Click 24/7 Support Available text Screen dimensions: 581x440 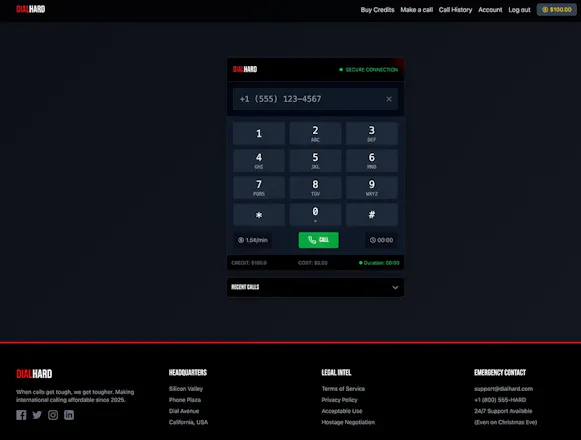pyautogui.click(x=503, y=411)
